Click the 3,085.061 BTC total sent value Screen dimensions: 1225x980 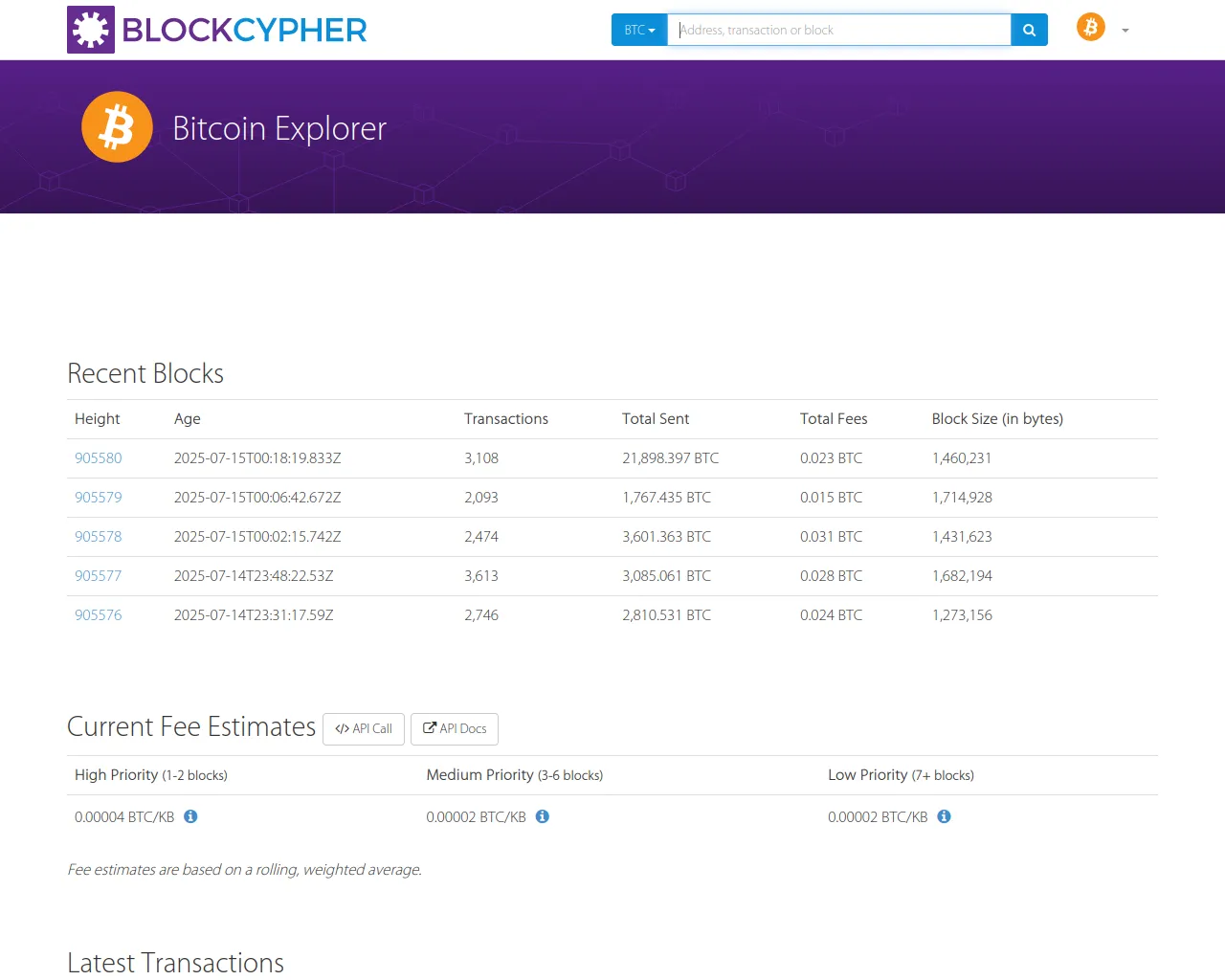667,576
